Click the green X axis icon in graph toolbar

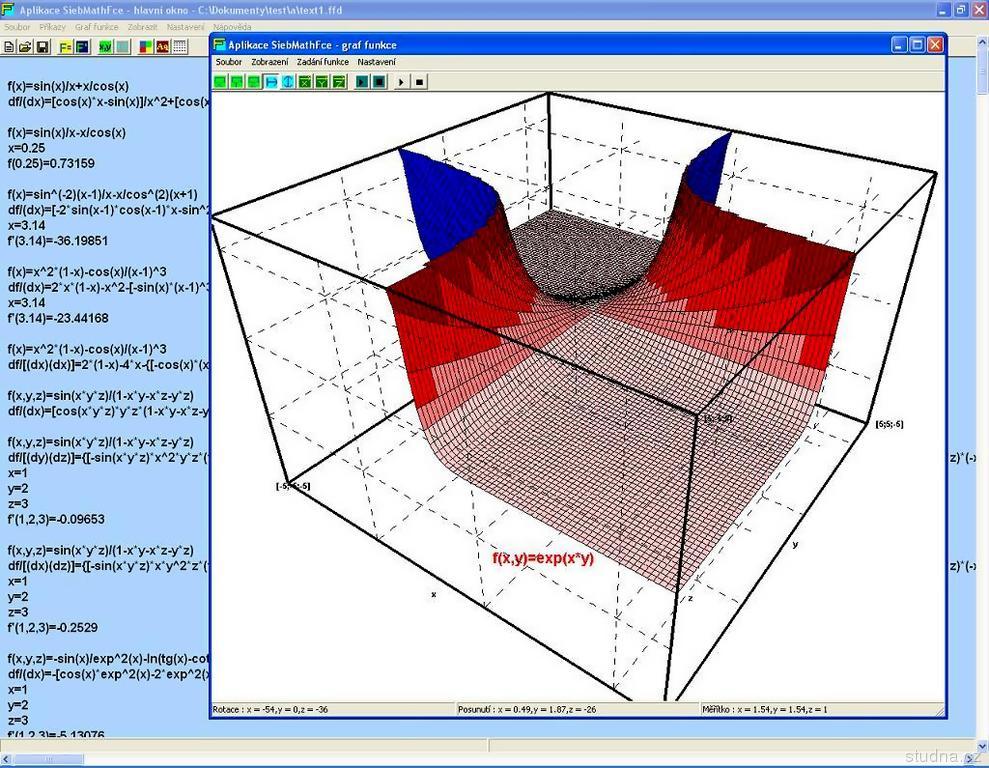coord(305,82)
